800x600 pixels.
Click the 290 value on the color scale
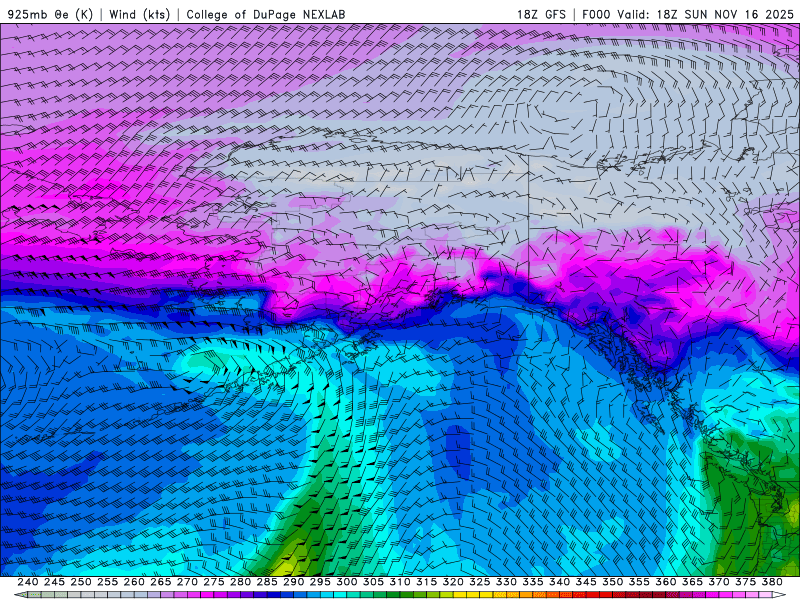tap(293, 582)
